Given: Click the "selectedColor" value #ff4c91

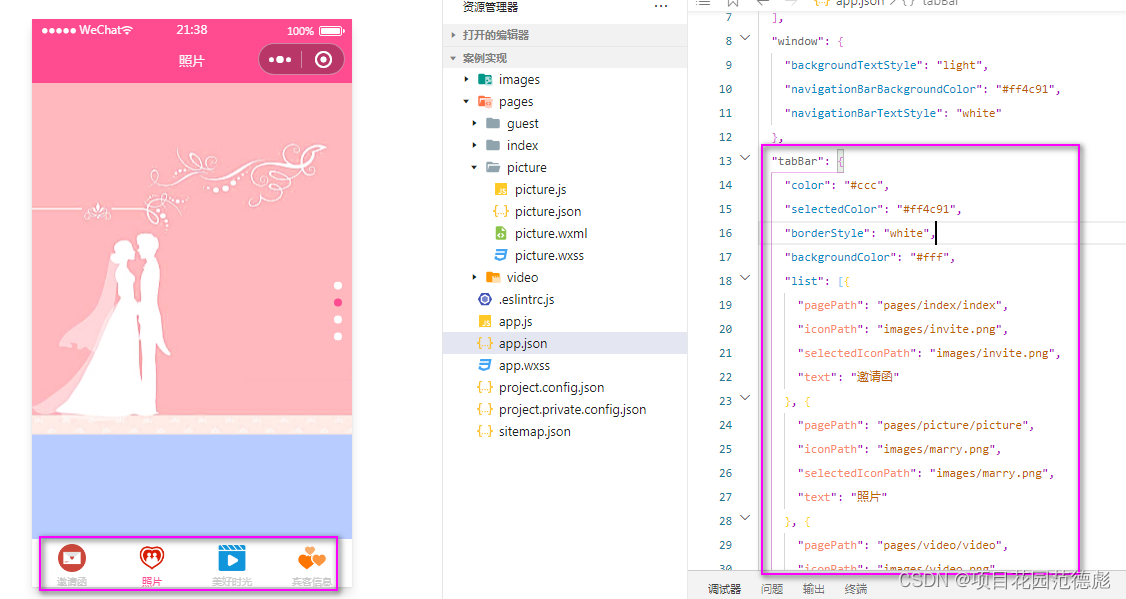Looking at the screenshot, I should (926, 210).
